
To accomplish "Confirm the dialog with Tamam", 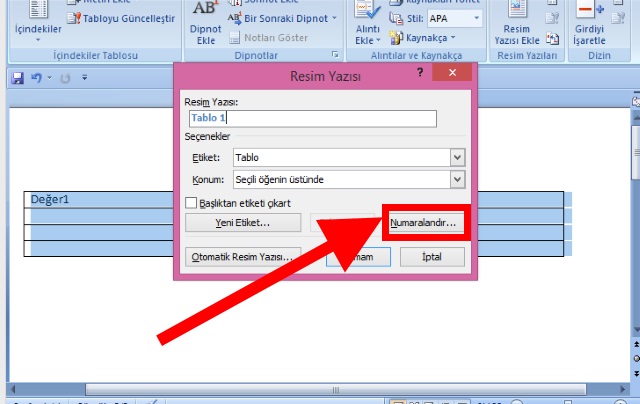I will [358, 257].
